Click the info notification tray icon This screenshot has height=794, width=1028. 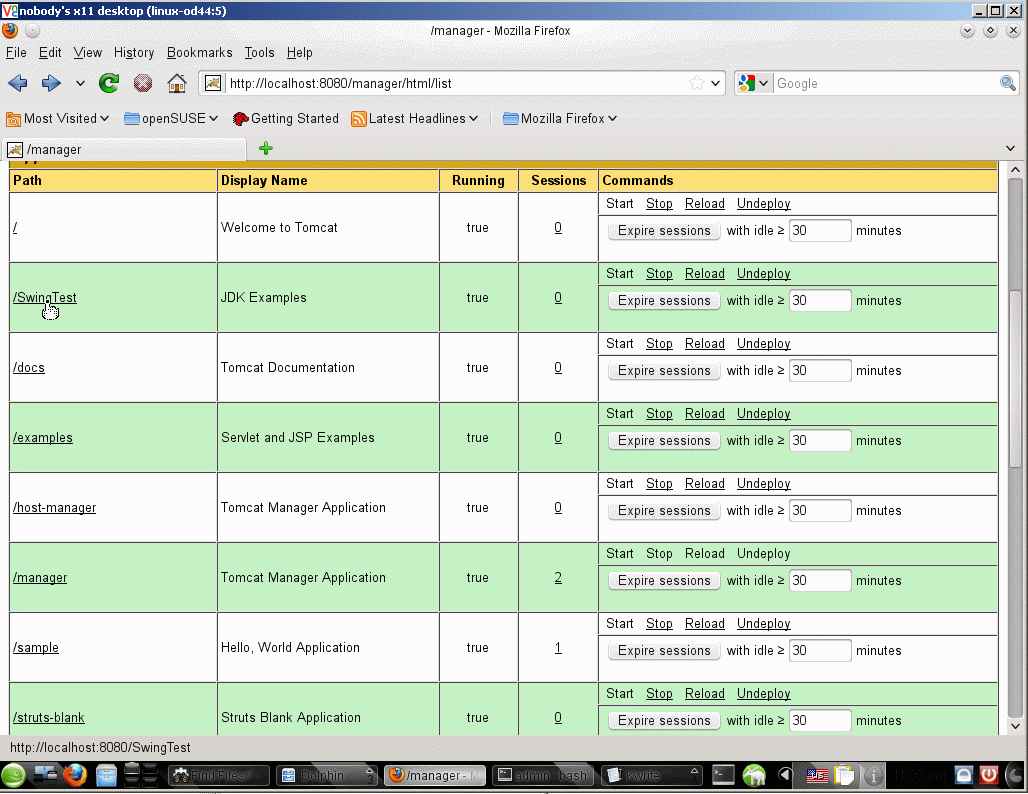coord(873,776)
